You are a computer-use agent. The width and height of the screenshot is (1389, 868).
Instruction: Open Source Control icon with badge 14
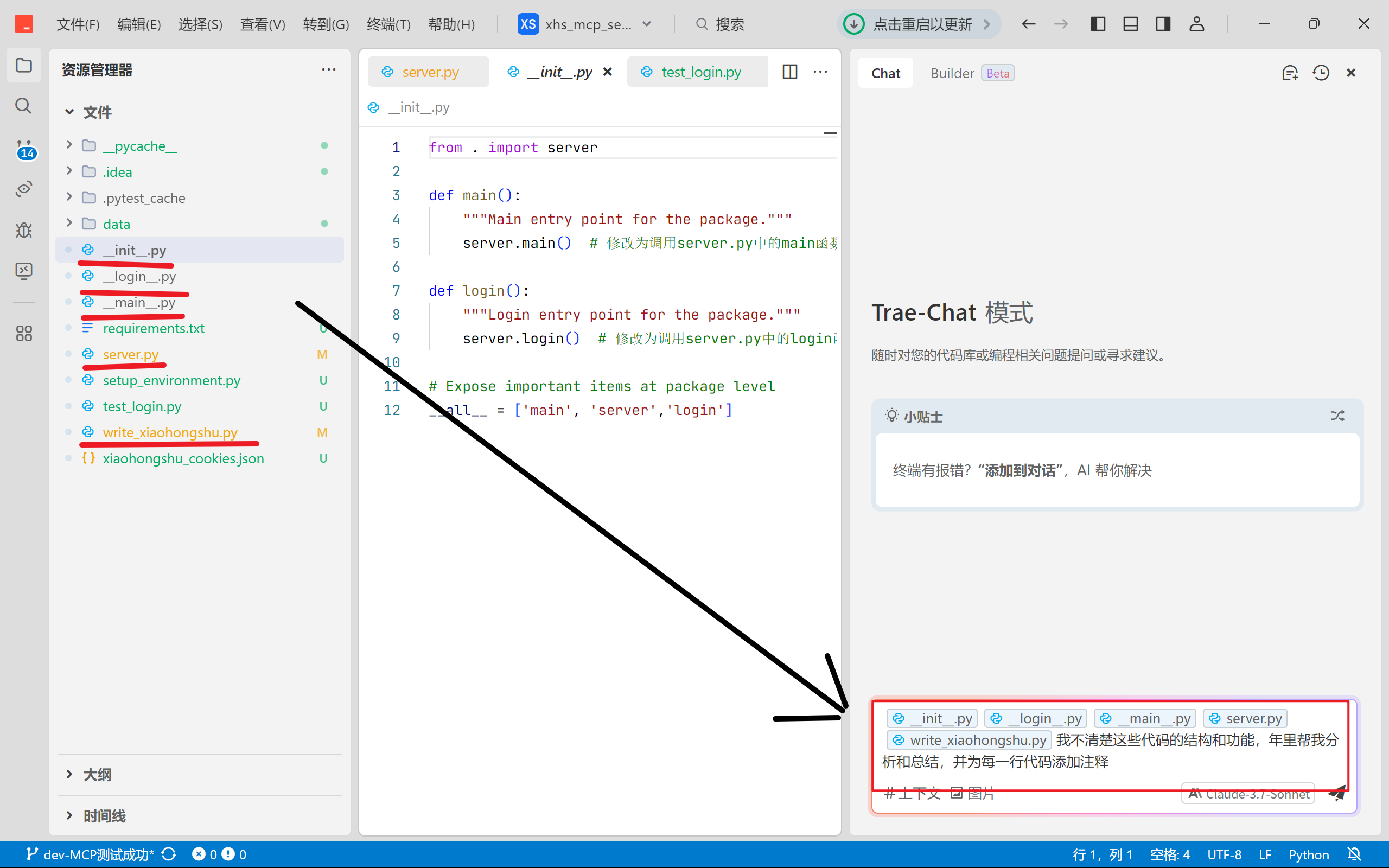24,149
